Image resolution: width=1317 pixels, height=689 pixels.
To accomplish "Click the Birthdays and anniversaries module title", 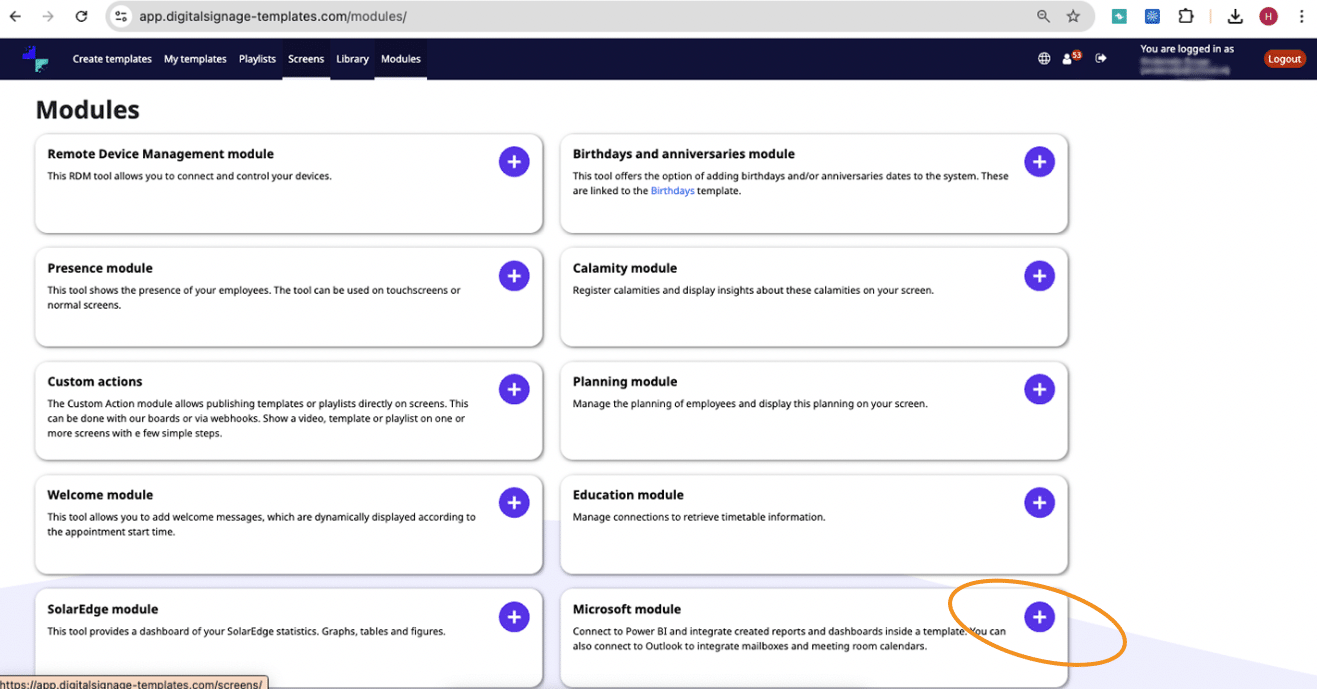I will tap(684, 154).
